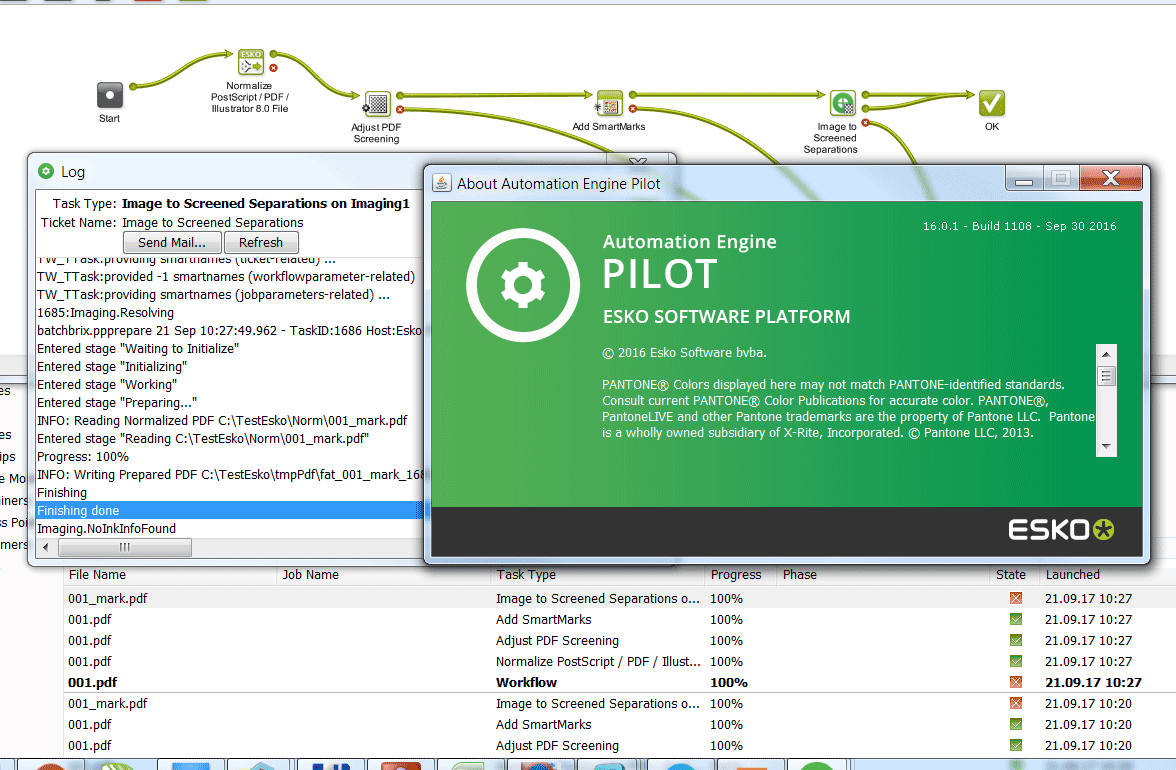Click the Log horizontal scrollbar left arrow
The width and height of the screenshot is (1176, 770).
46,547
